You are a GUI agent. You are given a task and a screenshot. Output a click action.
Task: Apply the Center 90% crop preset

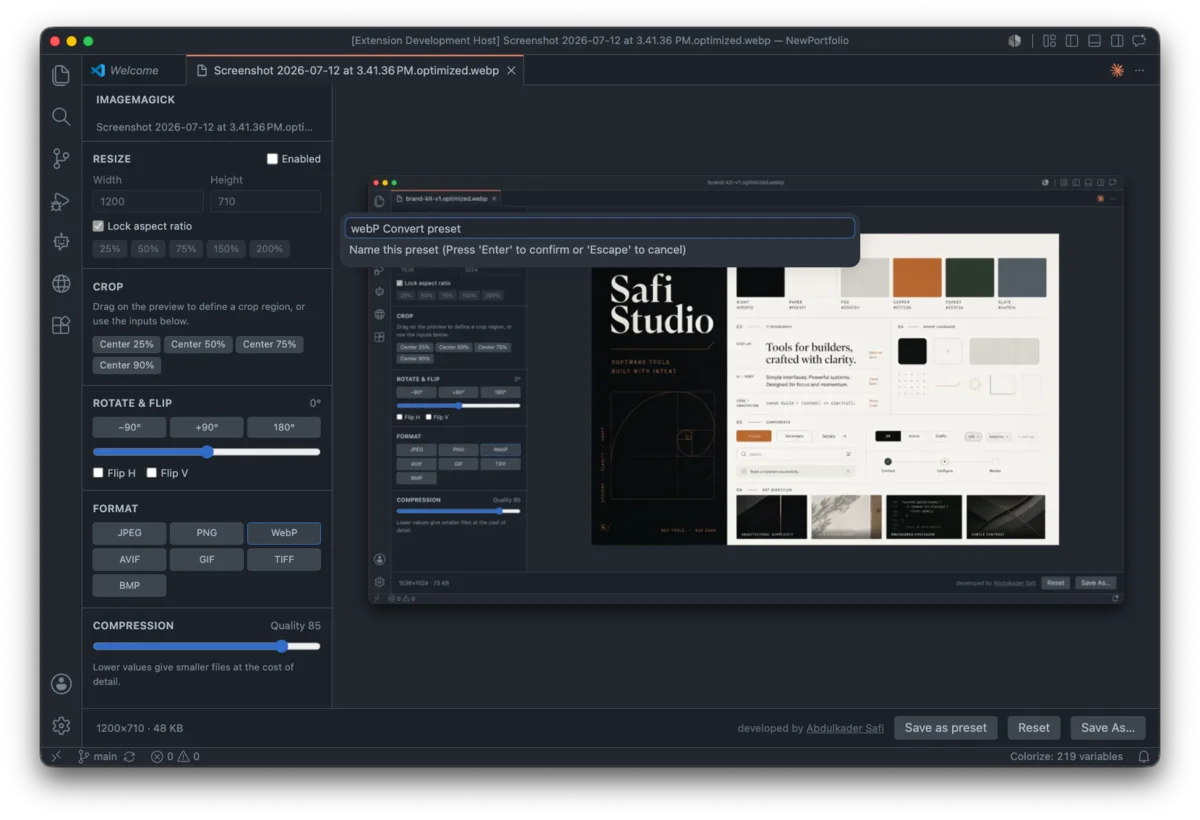pyautogui.click(x=127, y=365)
